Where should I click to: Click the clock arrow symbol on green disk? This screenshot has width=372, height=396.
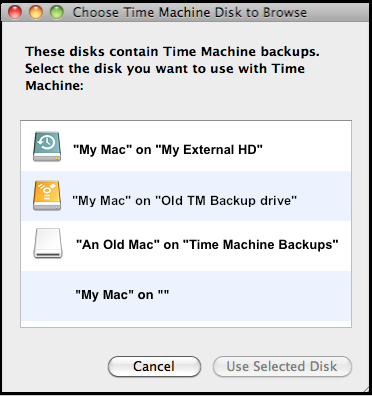point(47,143)
